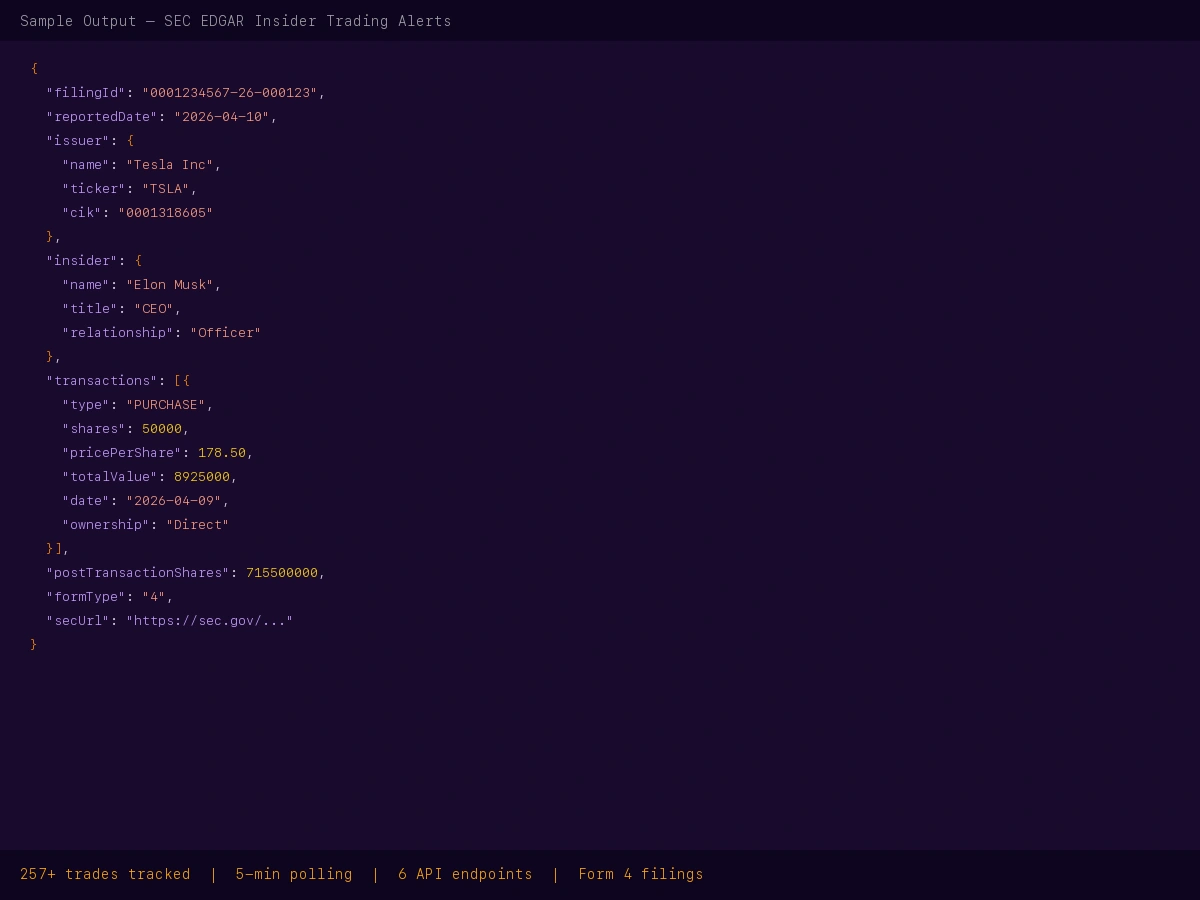Screen dimensions: 1200x900
Task: Click the relationship value "Officer"
Action: pos(226,333)
